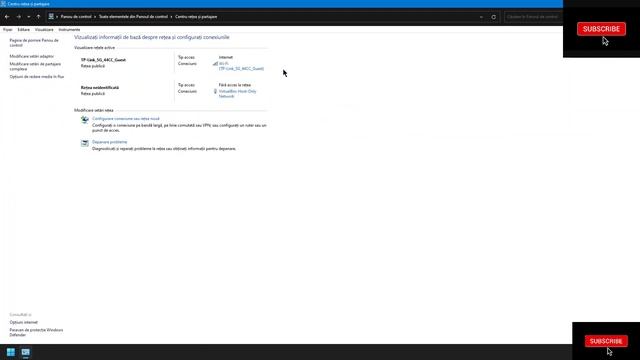
Task: Click the Control Panel icon in address bar
Action: pyautogui.click(x=51, y=17)
